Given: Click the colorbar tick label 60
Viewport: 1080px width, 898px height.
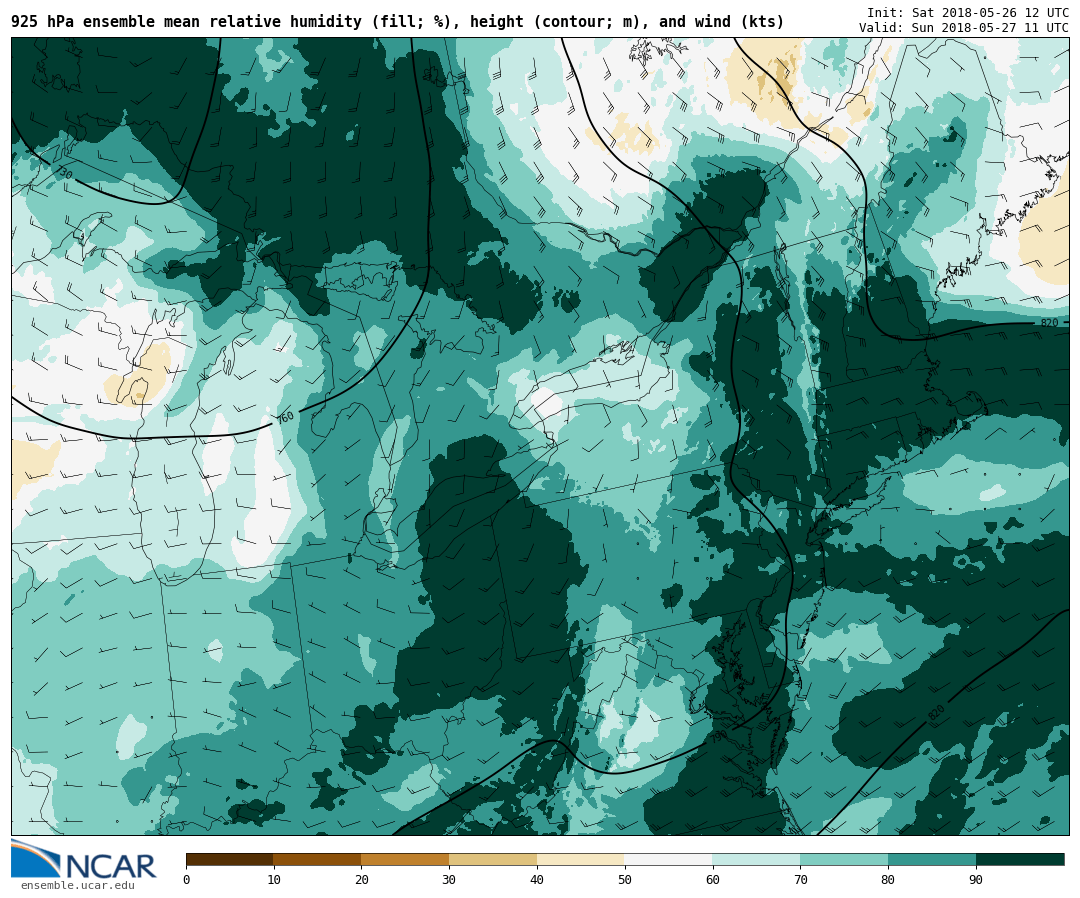Looking at the screenshot, I should [x=713, y=879].
